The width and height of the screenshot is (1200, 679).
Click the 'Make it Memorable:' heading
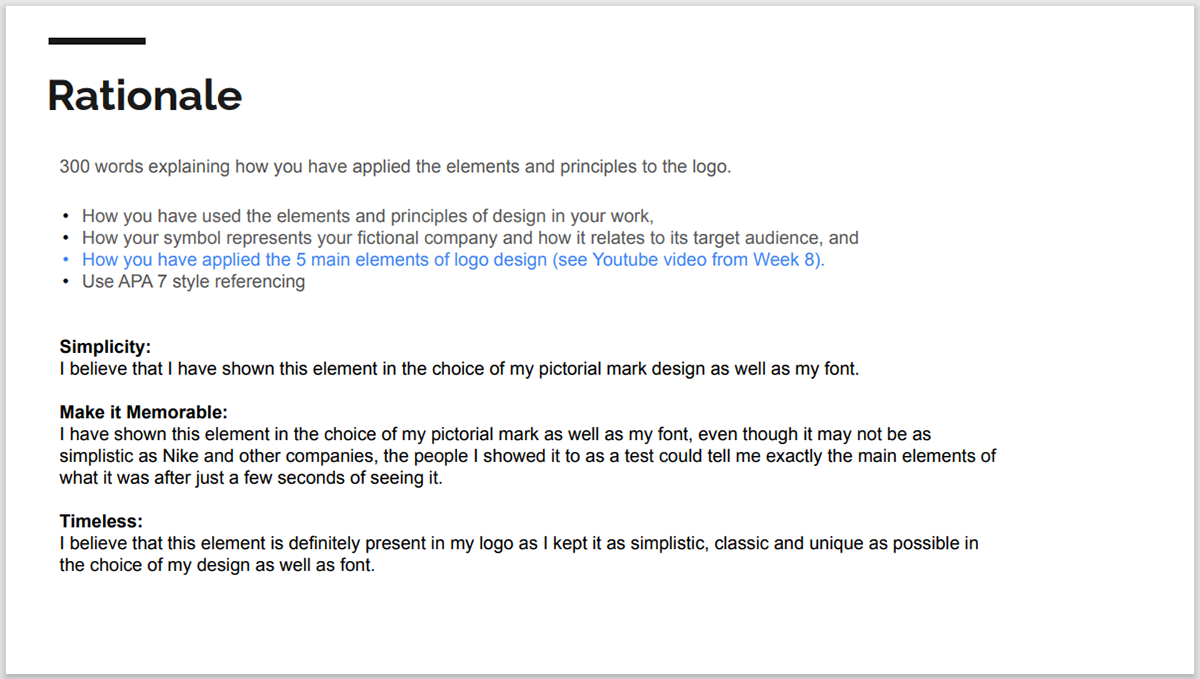click(143, 412)
